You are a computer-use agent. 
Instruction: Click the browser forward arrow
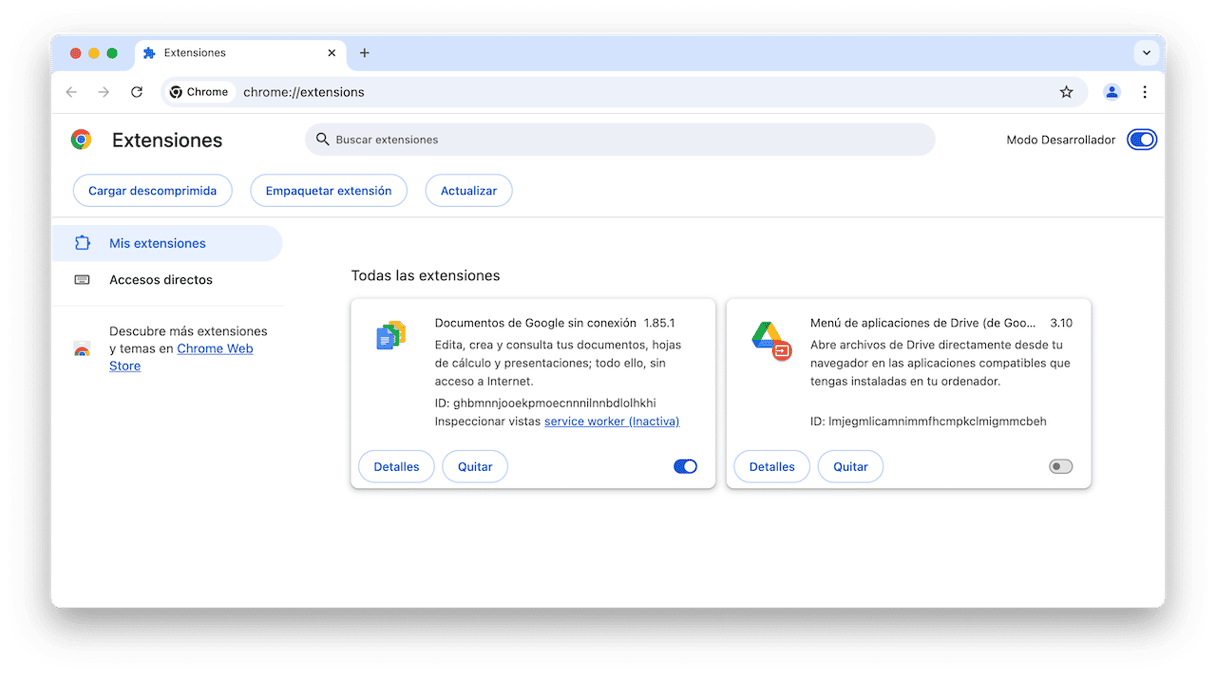pos(104,92)
